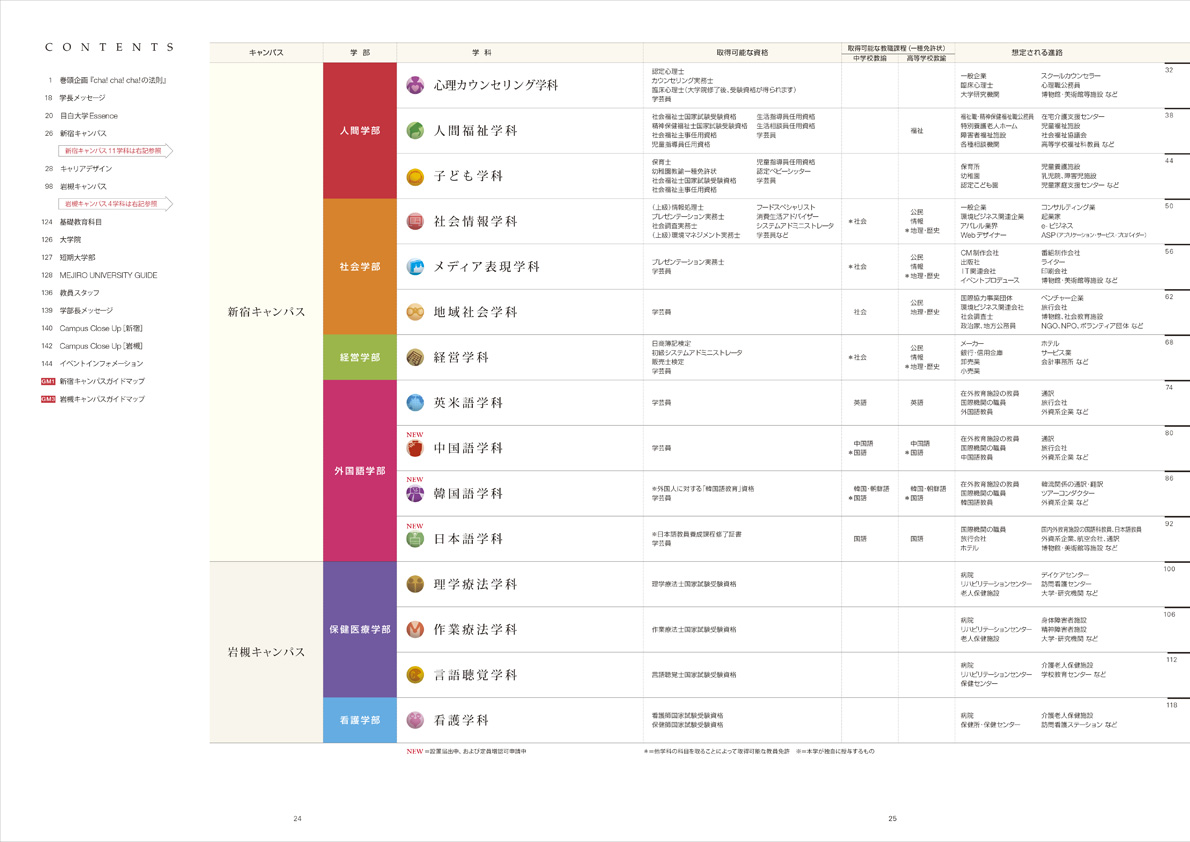Open contents entry キャリアデザイン
Screen dimensions: 1190x842
pos(77,169)
